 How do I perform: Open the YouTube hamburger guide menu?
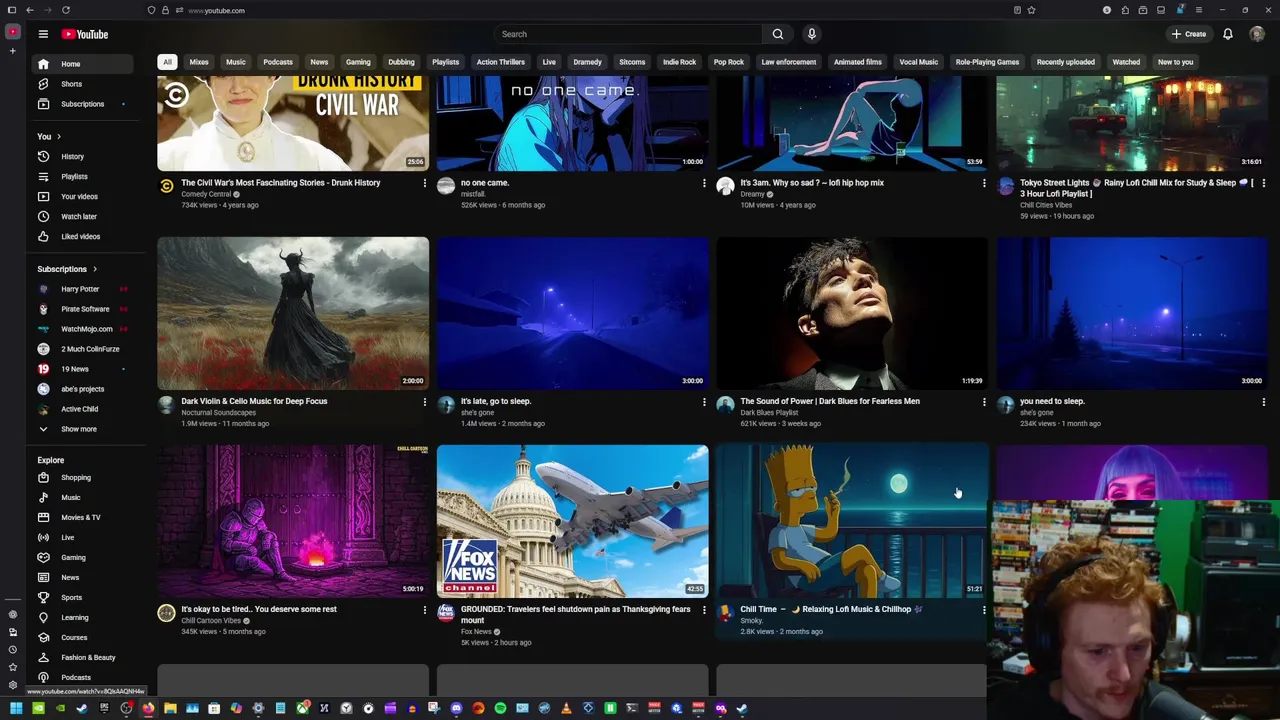[43, 34]
